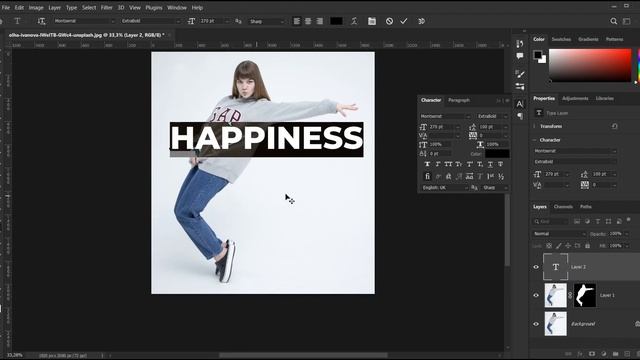Open the History panel icon
The width and height of the screenshot is (640, 360).
520,44
